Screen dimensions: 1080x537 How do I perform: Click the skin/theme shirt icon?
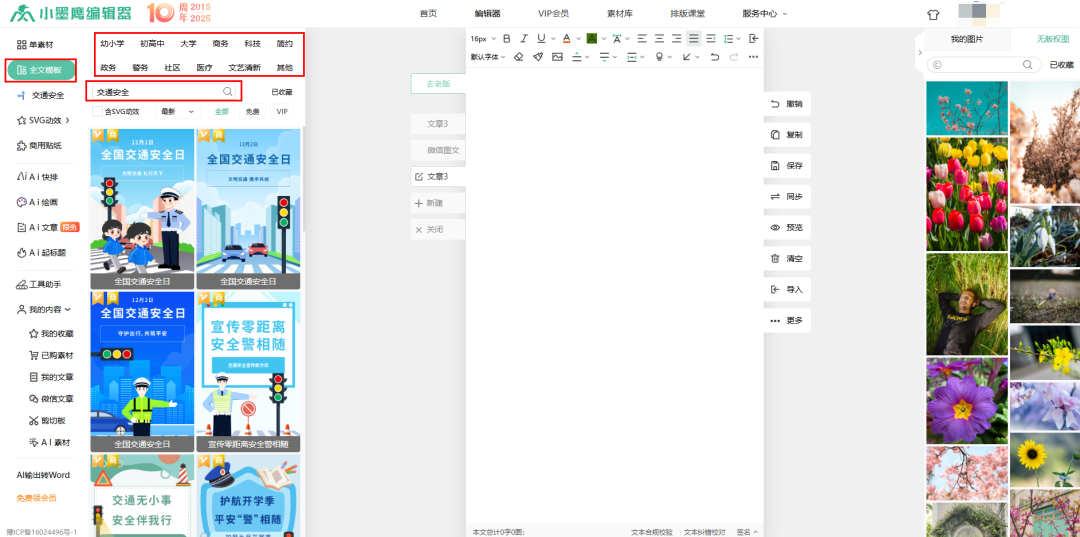point(933,14)
